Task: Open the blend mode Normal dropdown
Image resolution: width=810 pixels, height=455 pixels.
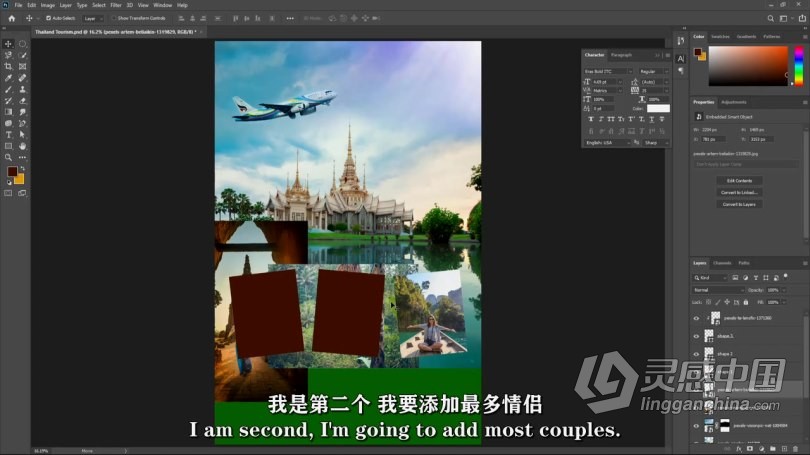Action: (719, 290)
